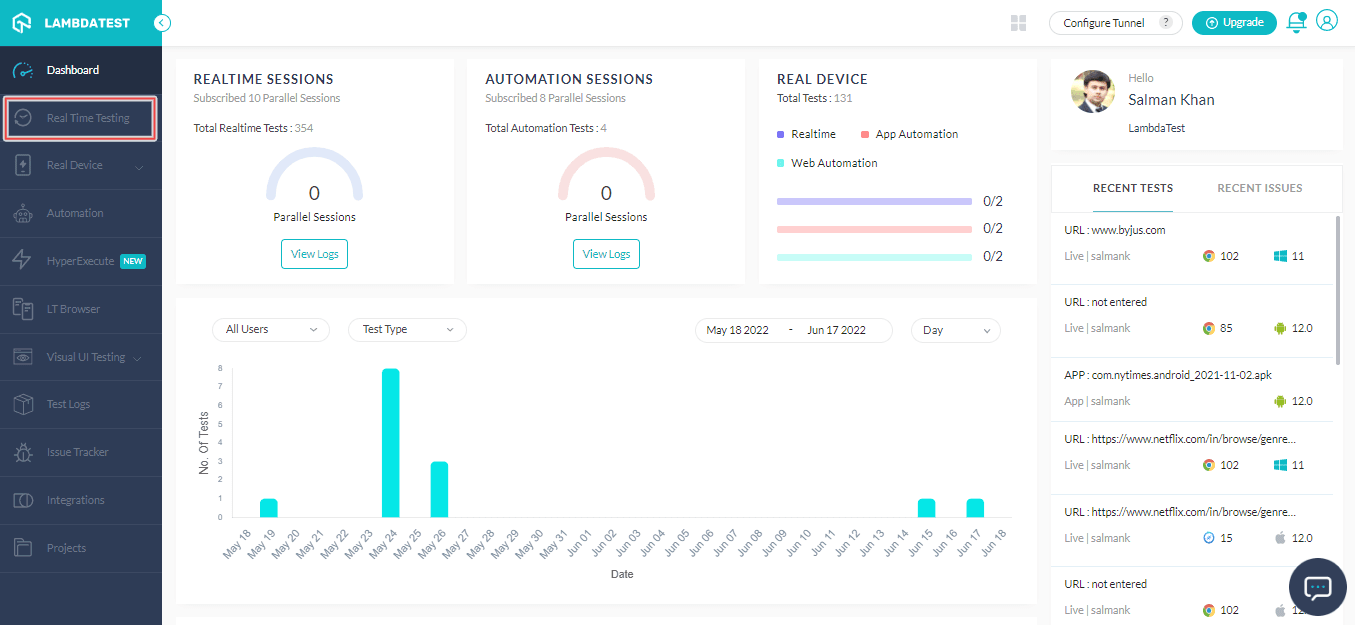Toggle the App Automation legend series
The width and height of the screenshot is (1355, 625).
click(915, 134)
